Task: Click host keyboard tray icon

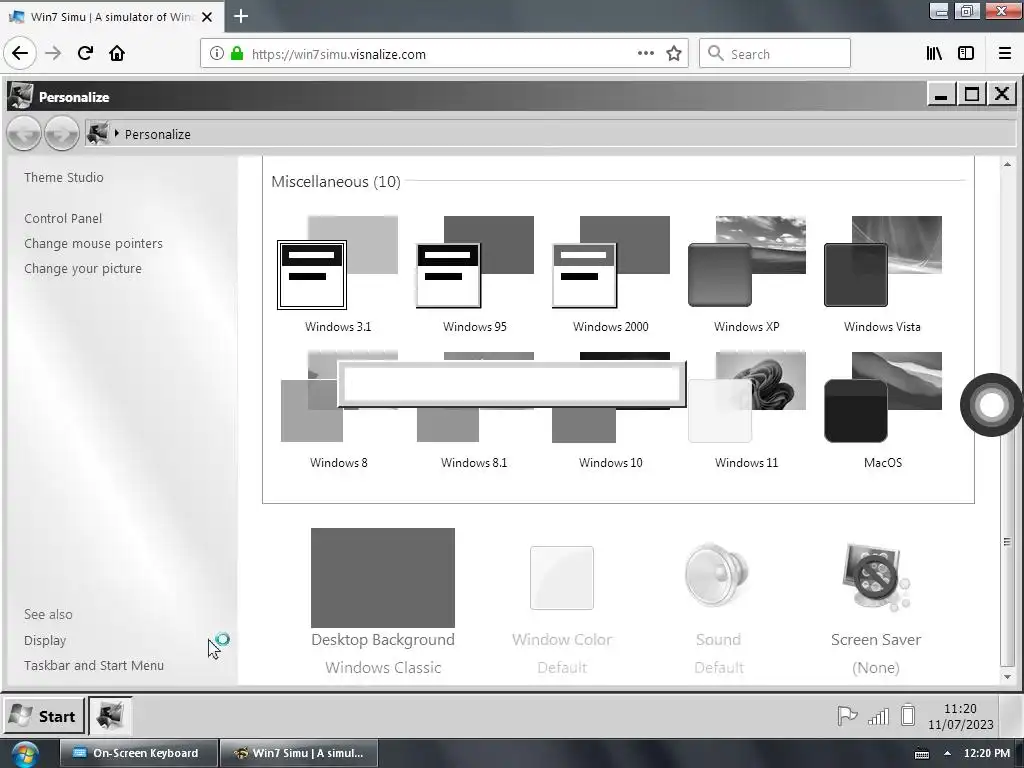Action: (921, 754)
